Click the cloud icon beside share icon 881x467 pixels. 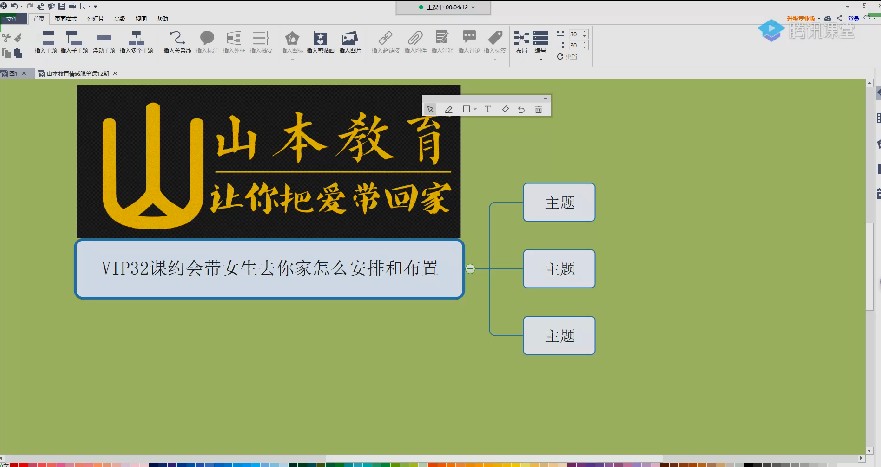tap(828, 19)
